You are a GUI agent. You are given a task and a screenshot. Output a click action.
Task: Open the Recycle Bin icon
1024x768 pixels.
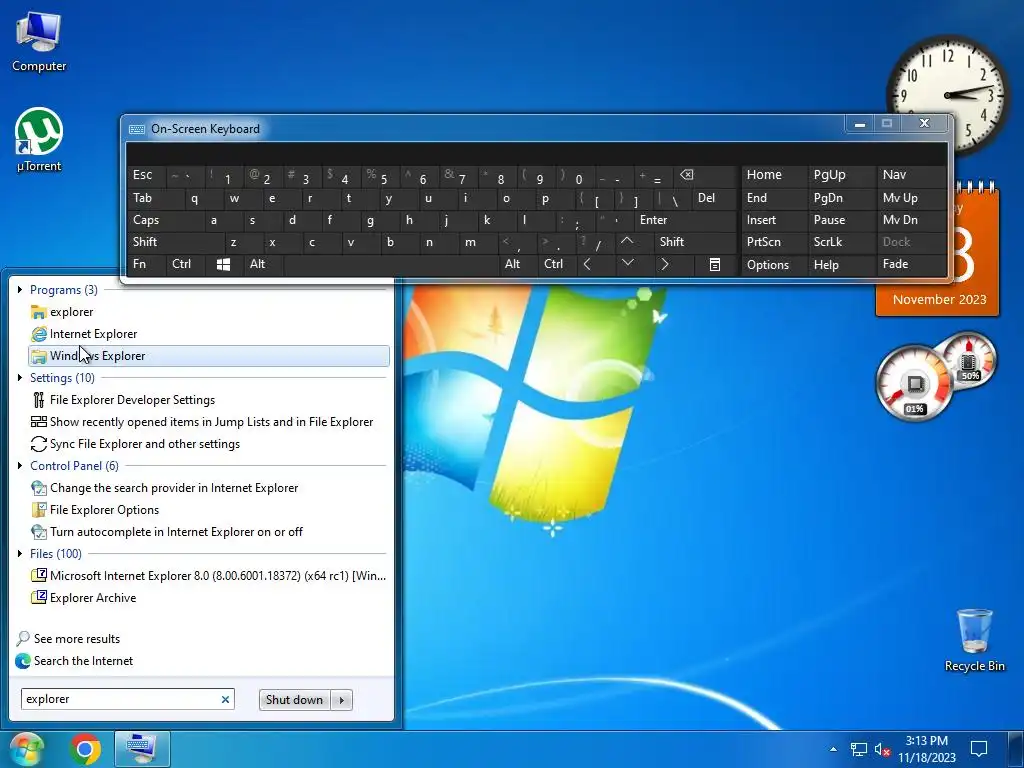coord(974,640)
